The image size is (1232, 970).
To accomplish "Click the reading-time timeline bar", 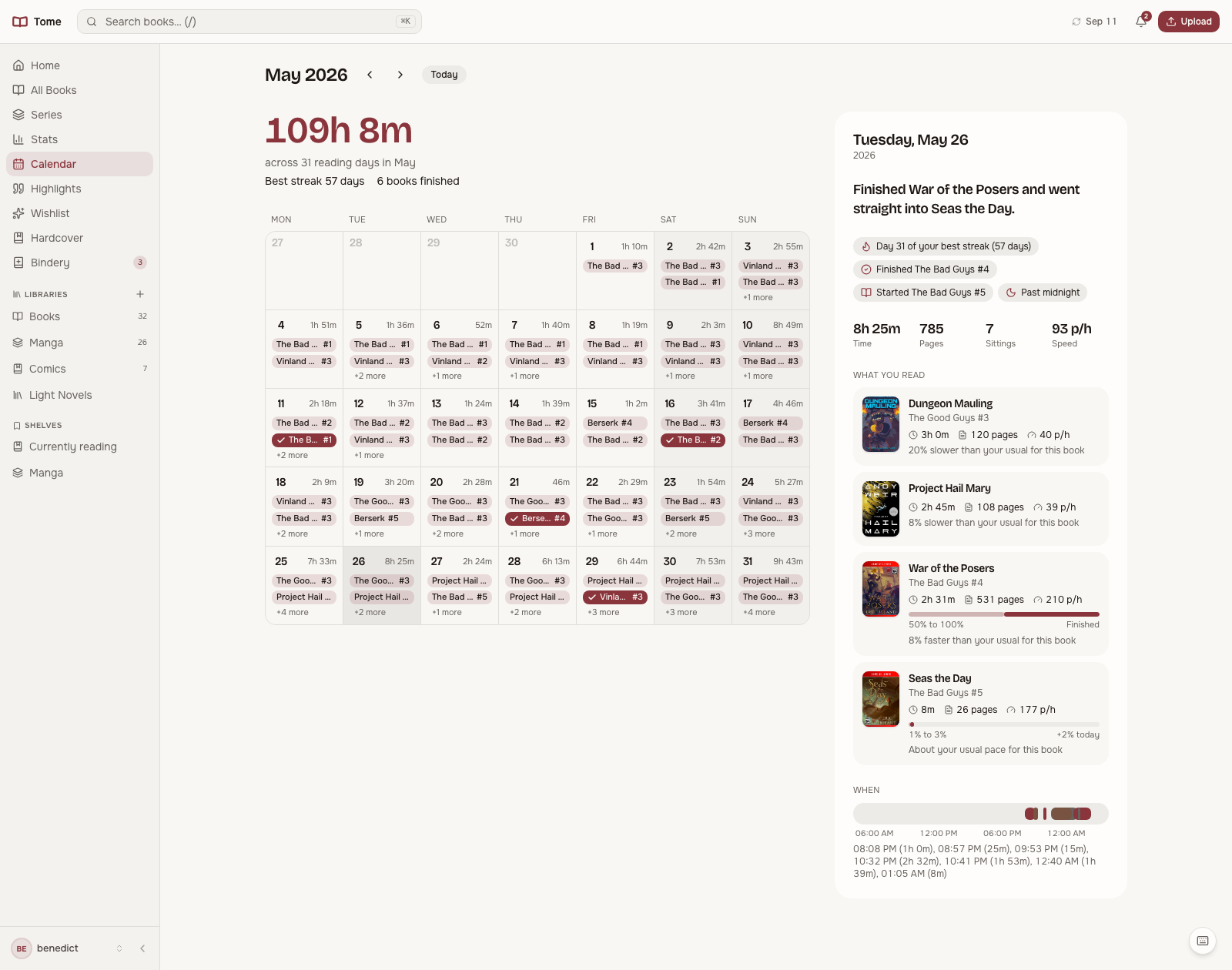I will tap(981, 814).
